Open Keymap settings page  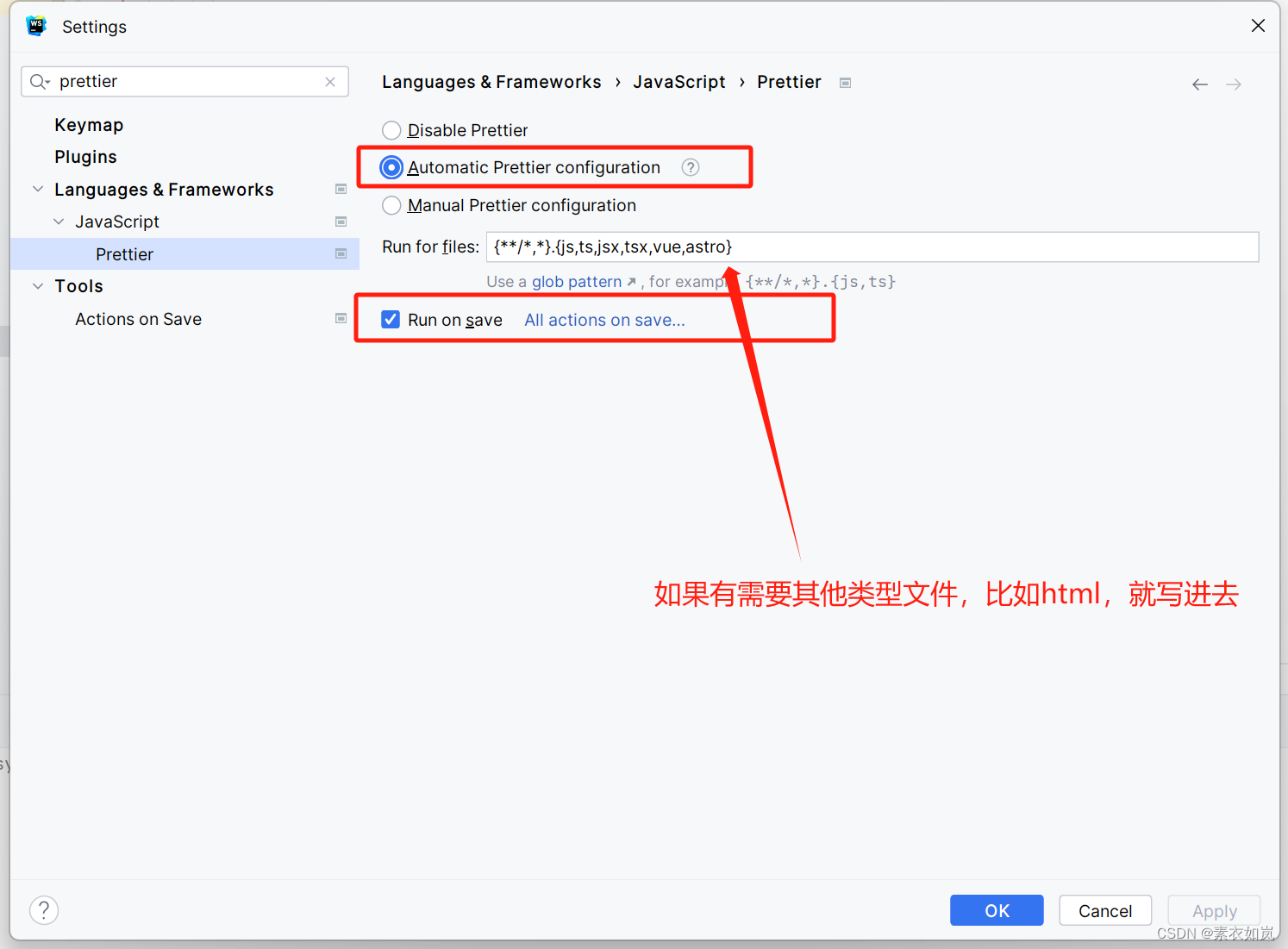coord(89,125)
